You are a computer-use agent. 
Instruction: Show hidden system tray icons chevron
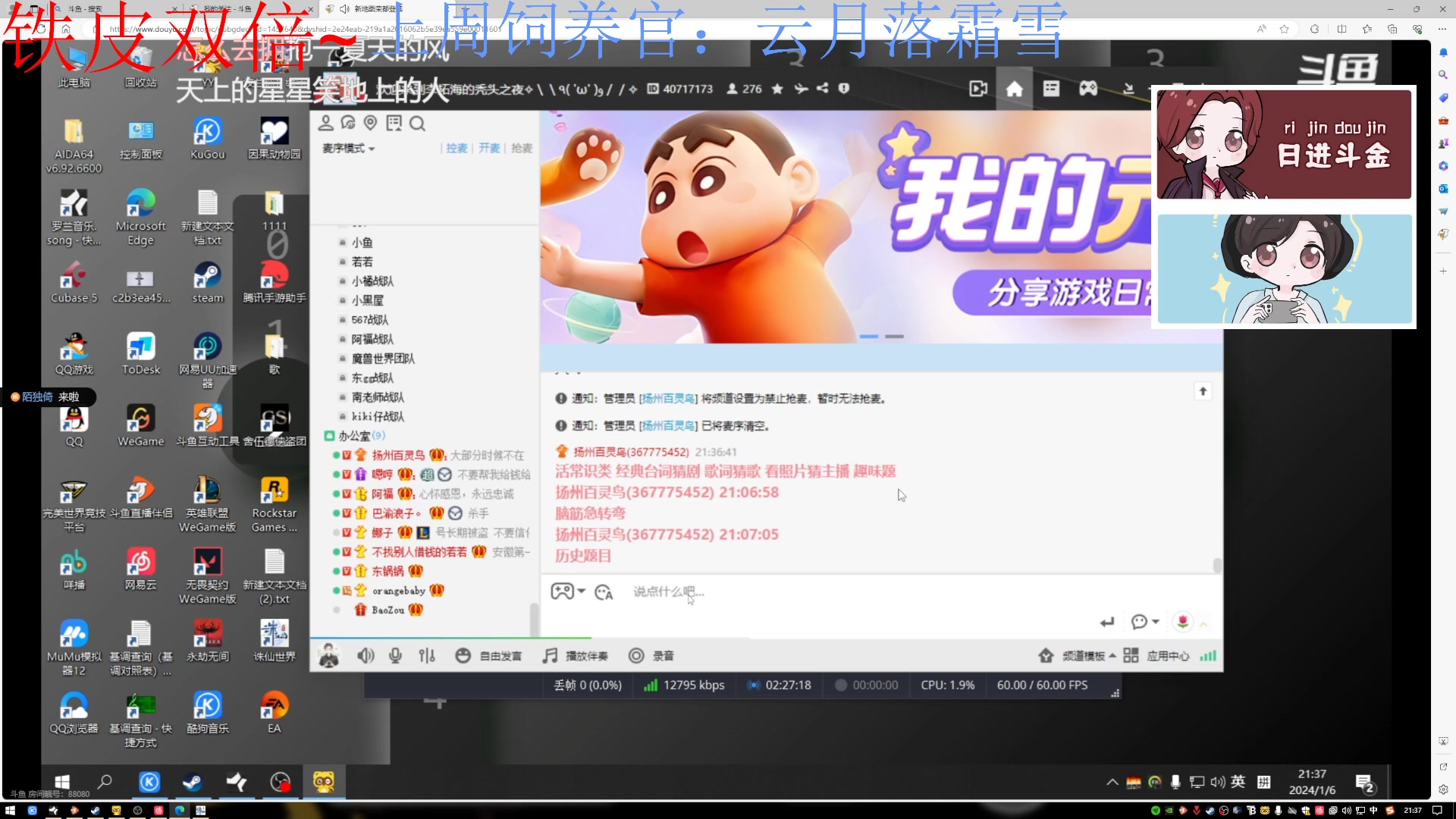1112,782
